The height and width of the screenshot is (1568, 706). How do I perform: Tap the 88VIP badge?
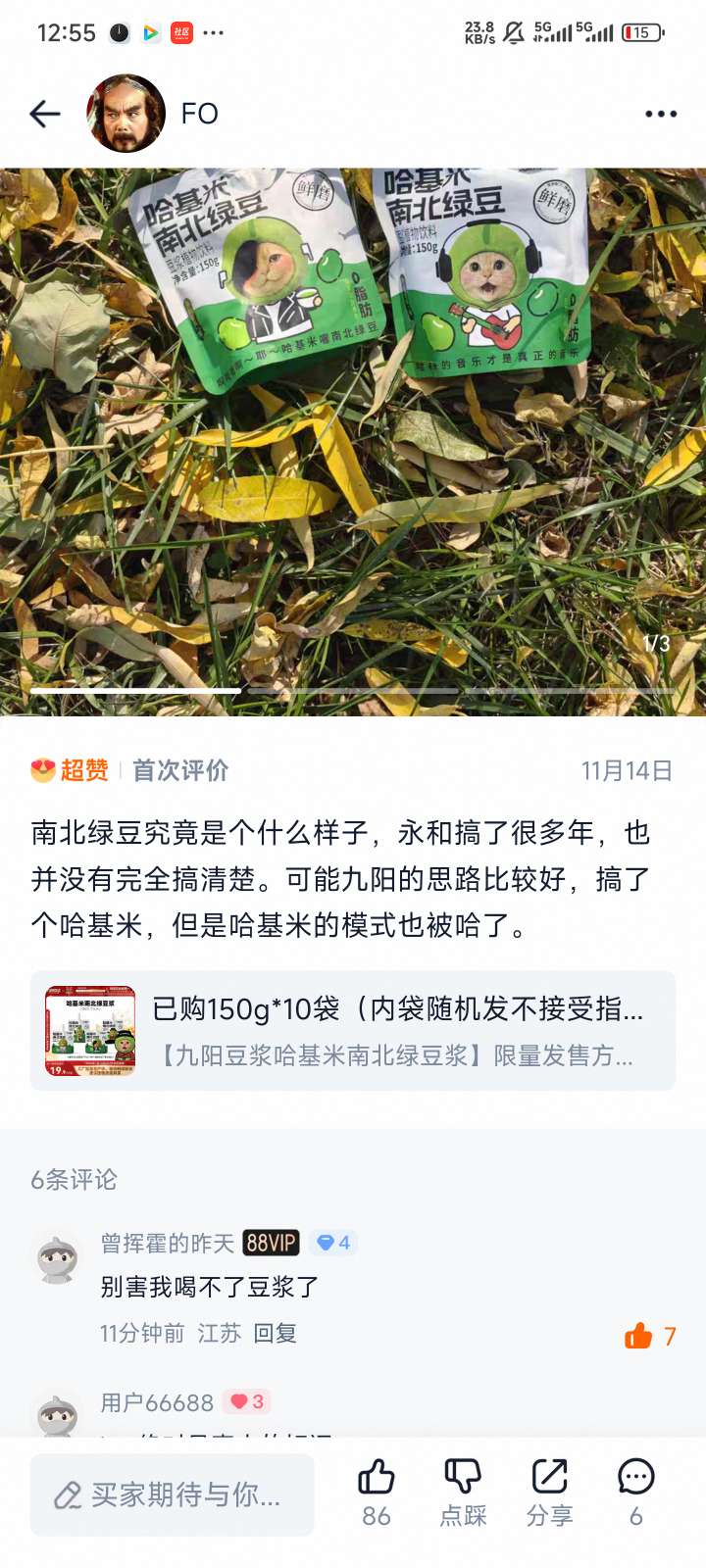click(x=271, y=1243)
